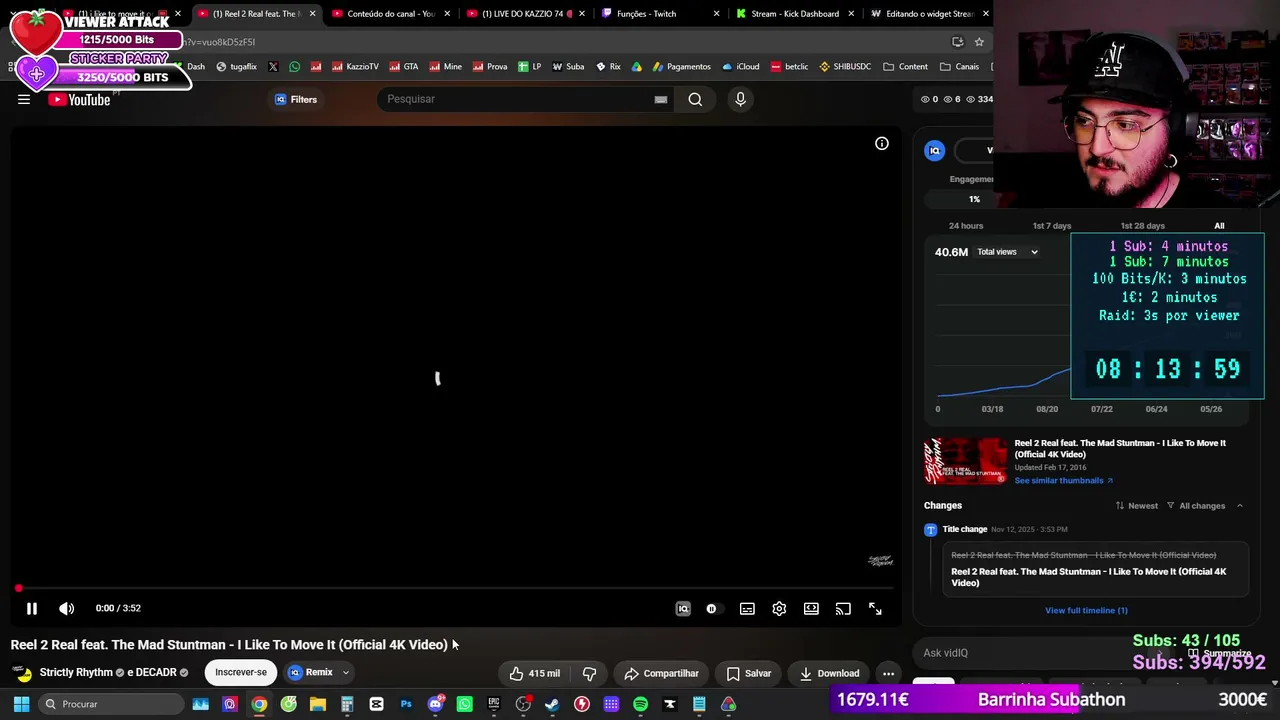Switch to the 1st 28 days tab
The width and height of the screenshot is (1280, 720).
1143,226
